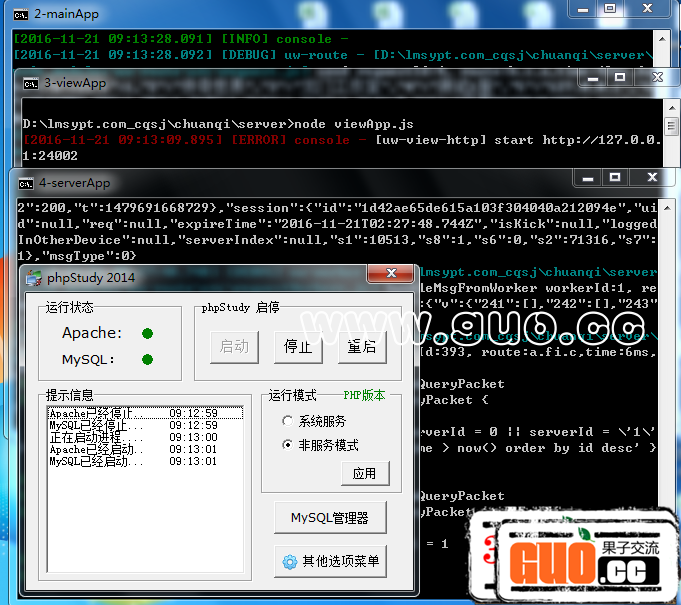
Task: Maximize the 4-serverApp window
Action: pyautogui.click(x=615, y=178)
